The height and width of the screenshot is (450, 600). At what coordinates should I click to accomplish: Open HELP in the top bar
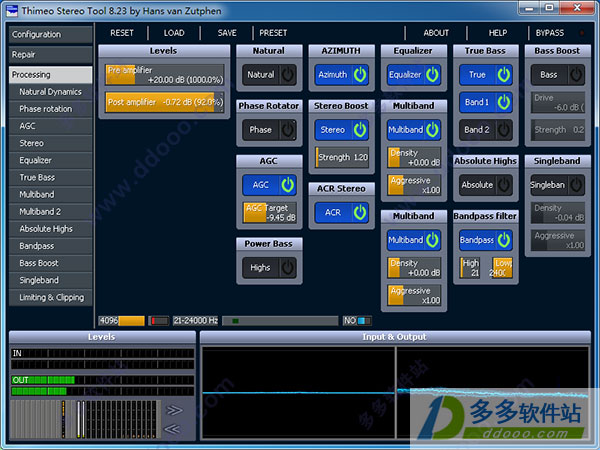[x=497, y=33]
